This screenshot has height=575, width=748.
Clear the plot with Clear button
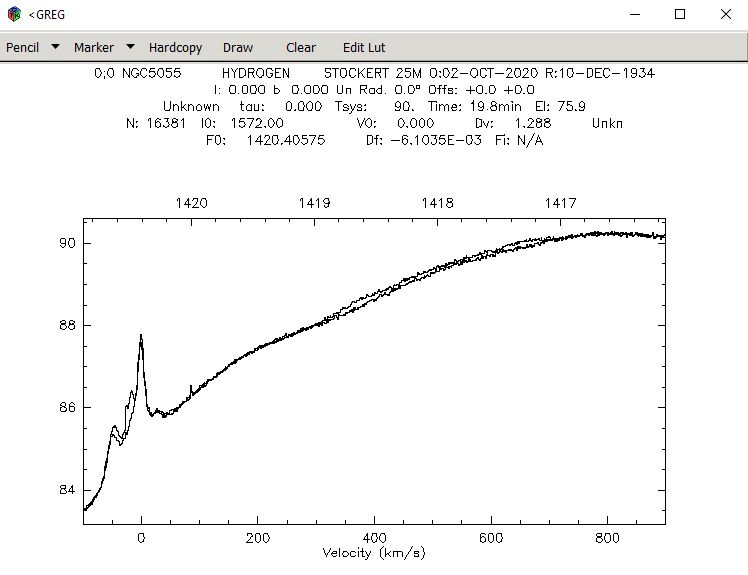[x=301, y=48]
